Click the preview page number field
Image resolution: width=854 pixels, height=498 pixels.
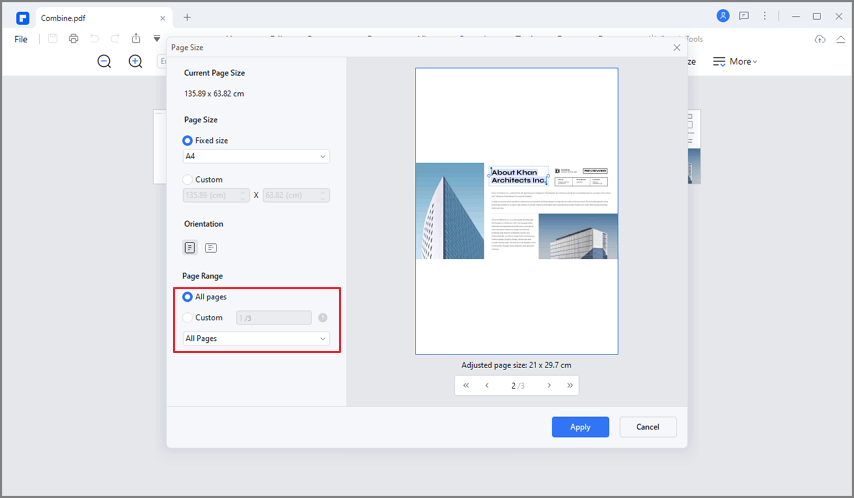(517, 386)
